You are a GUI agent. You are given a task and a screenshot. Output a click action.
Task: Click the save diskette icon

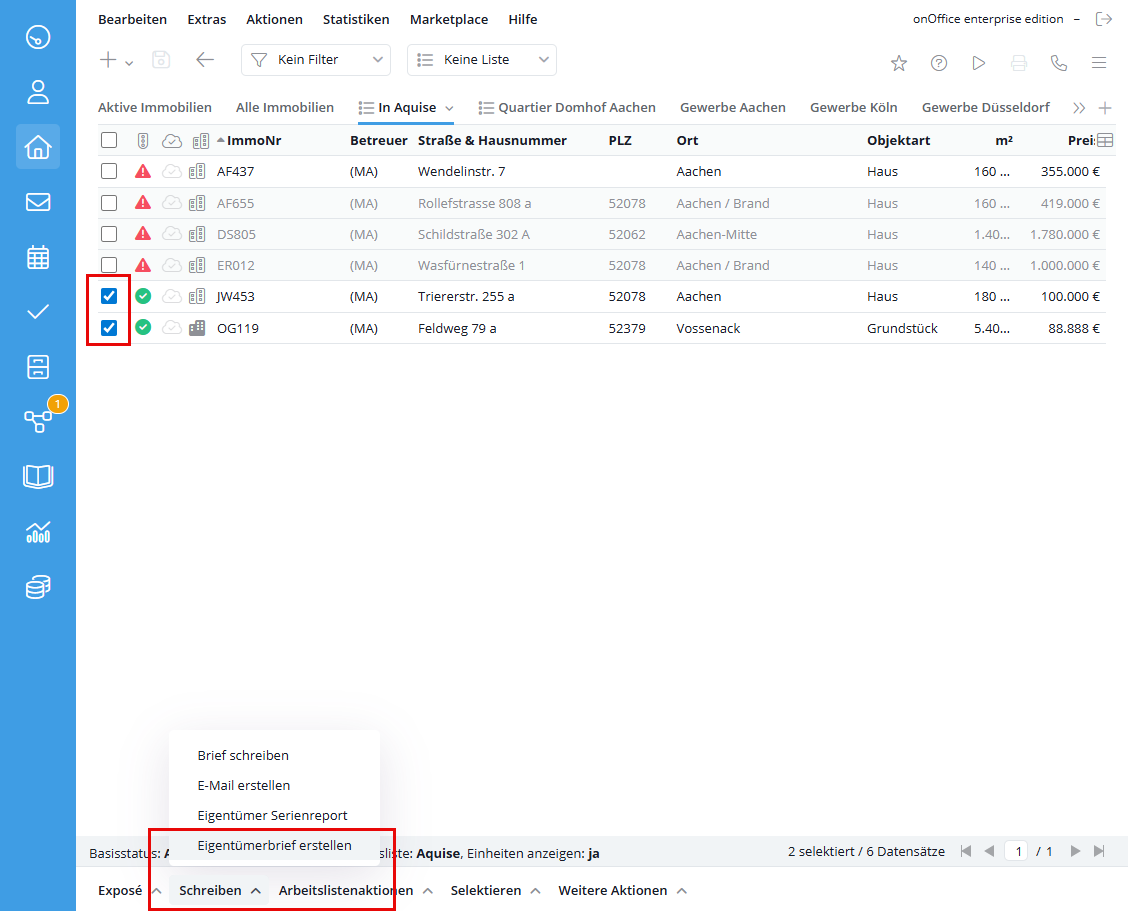161,60
